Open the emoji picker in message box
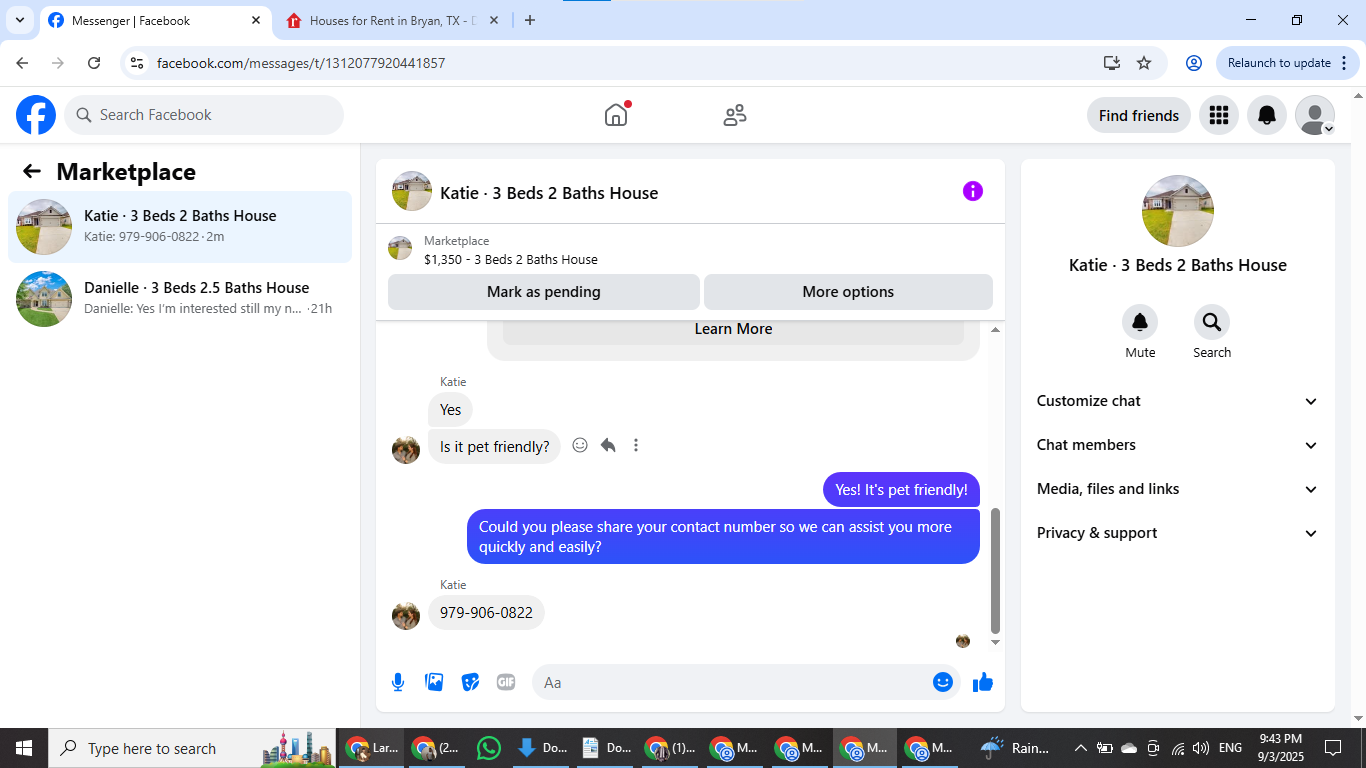The width and height of the screenshot is (1366, 768). tap(943, 682)
